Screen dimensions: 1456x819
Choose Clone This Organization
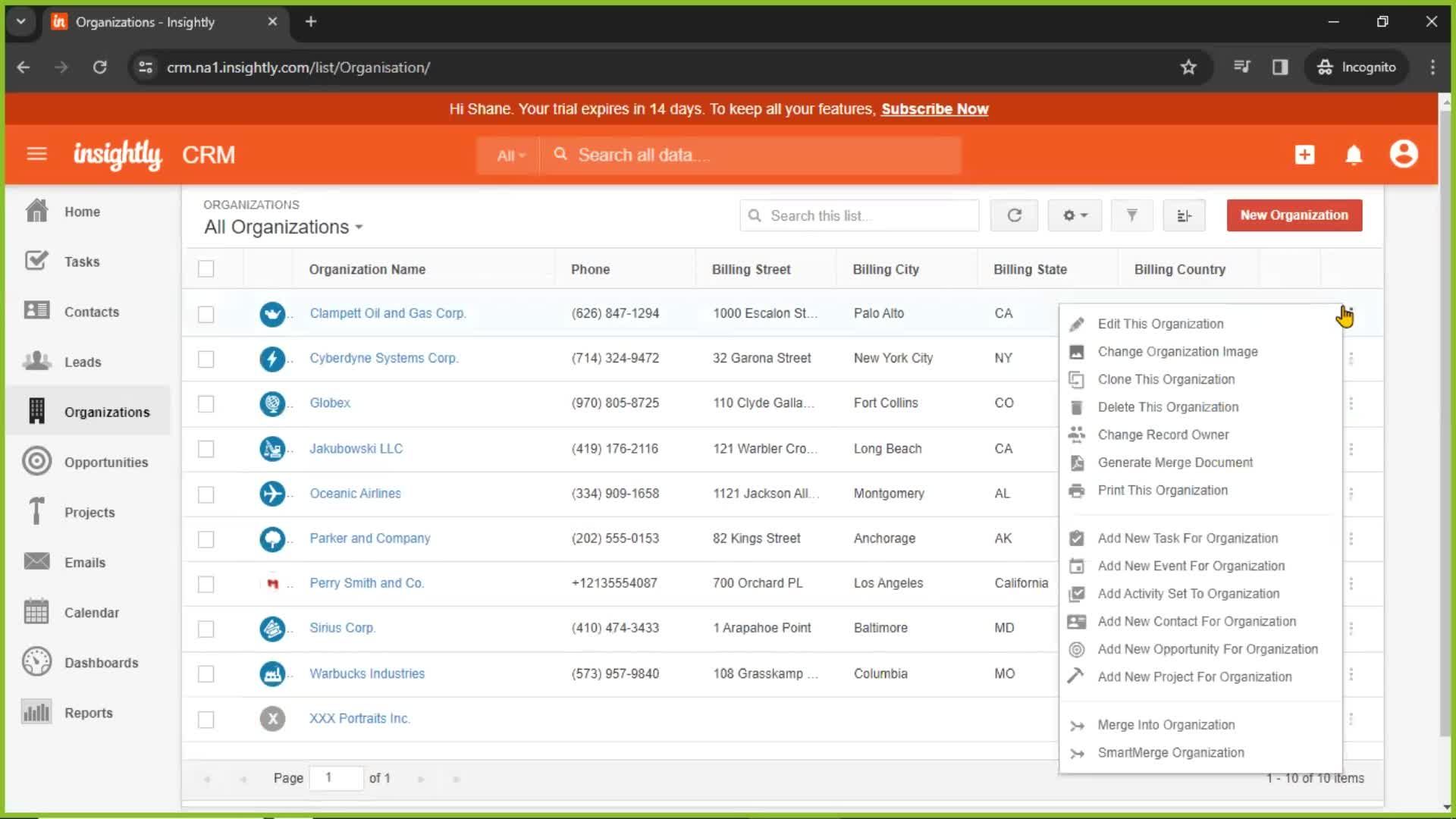(x=1166, y=379)
